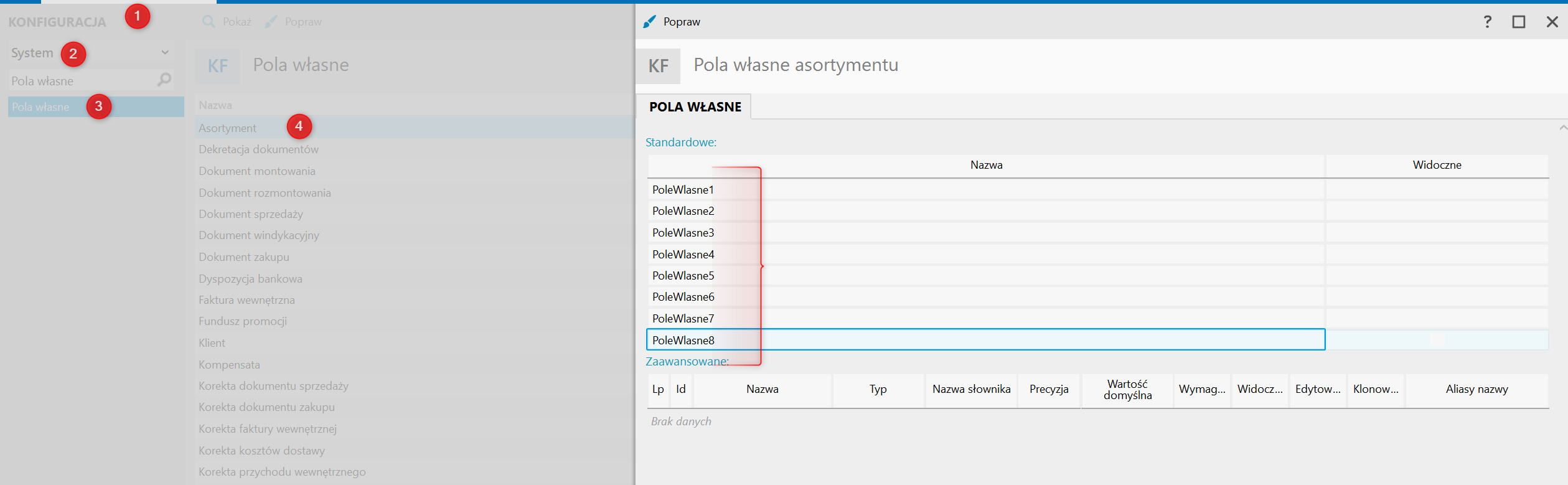The height and width of the screenshot is (485, 1568).
Task: Click the PoleWlasne4 name cell
Action: click(x=986, y=254)
